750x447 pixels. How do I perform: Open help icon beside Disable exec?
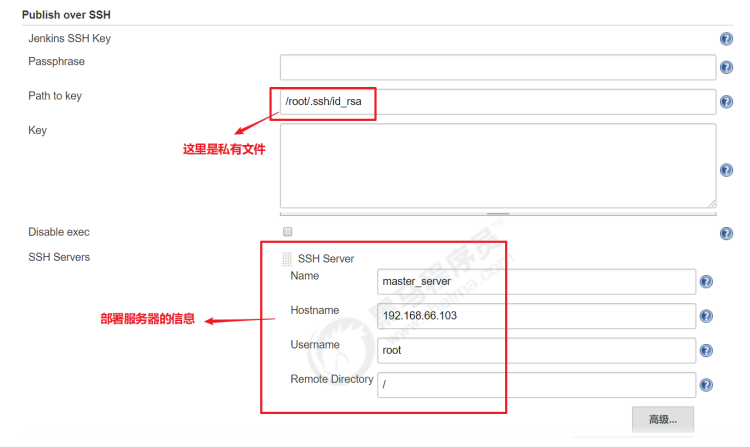click(726, 233)
